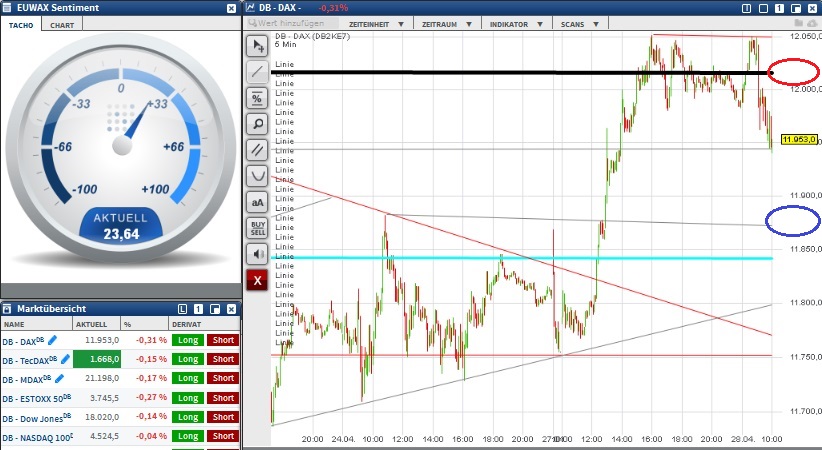
Task: Open the ZEITEINHEIT dropdown
Action: (x=376, y=24)
